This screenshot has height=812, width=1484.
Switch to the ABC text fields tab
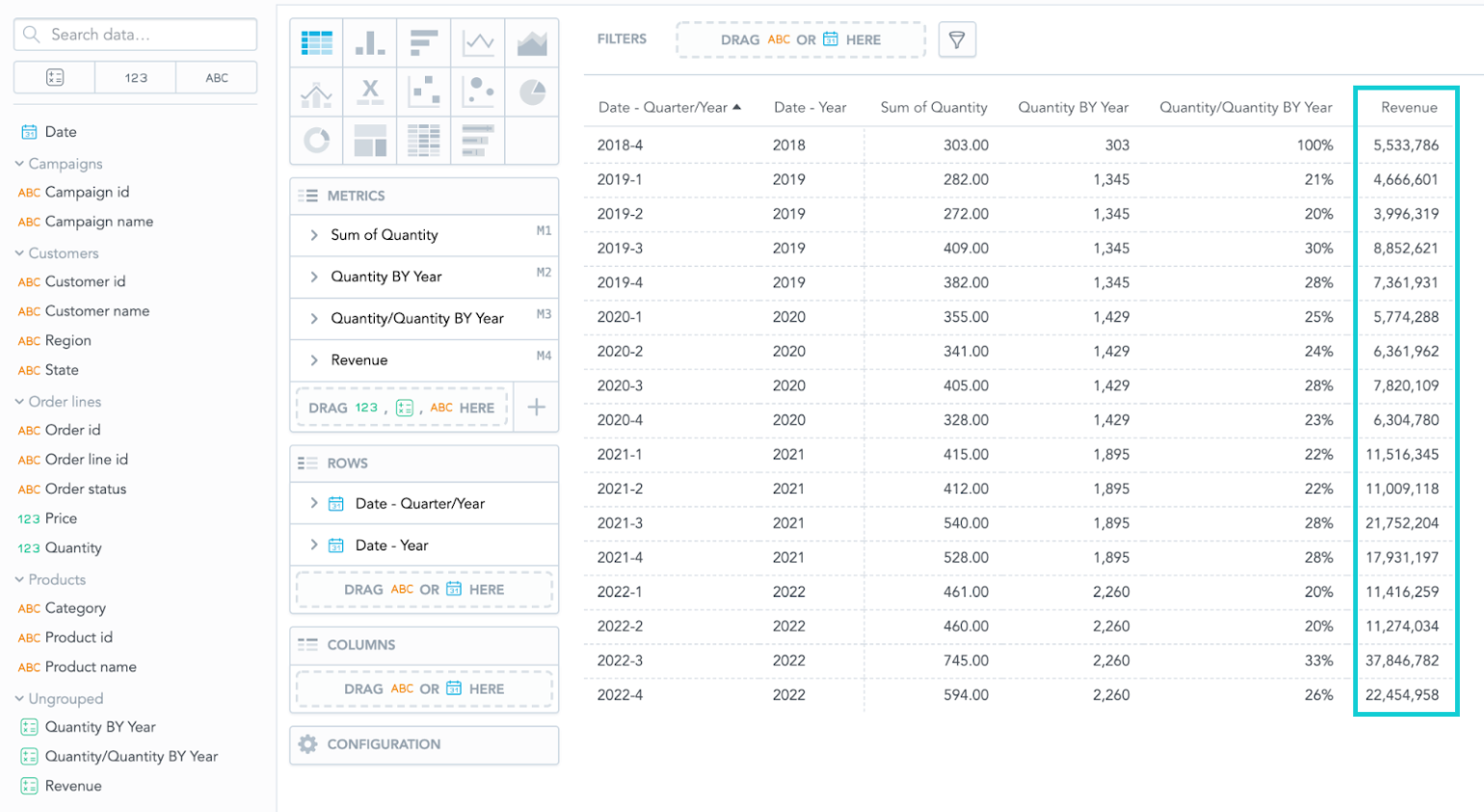pyautogui.click(x=216, y=77)
